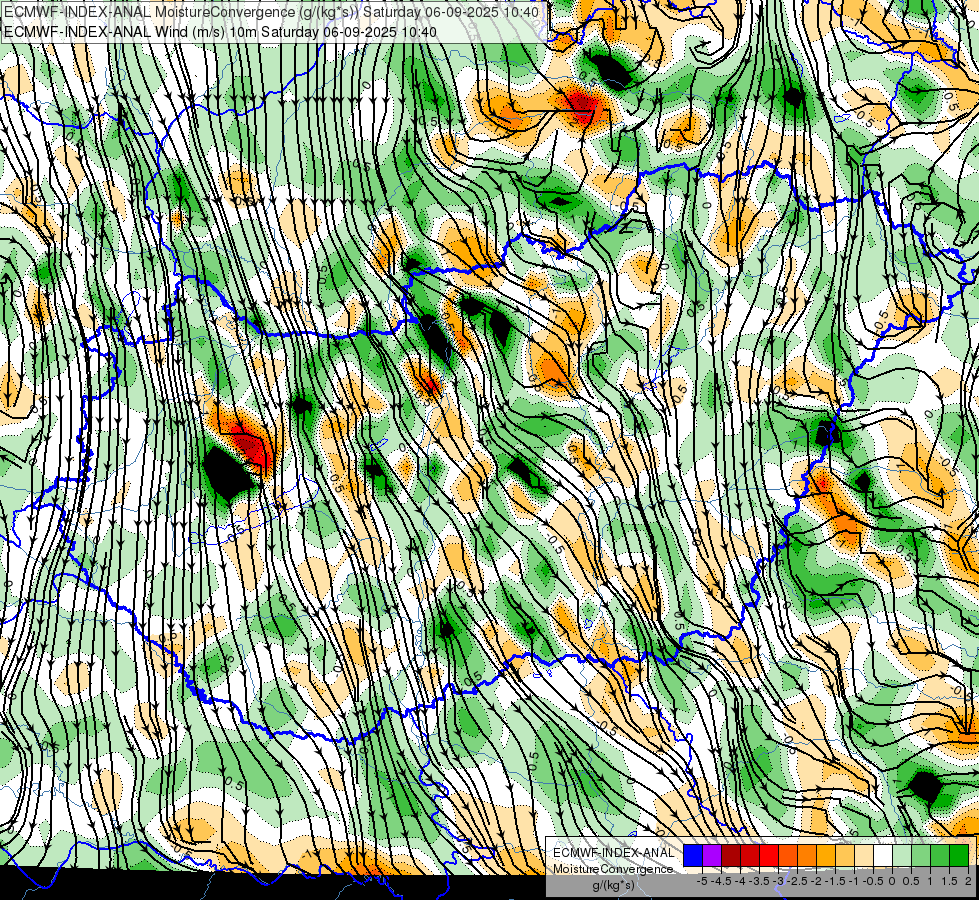Select the pale peach swatch between -1 and -0.5
The width and height of the screenshot is (979, 900).
(x=864, y=855)
